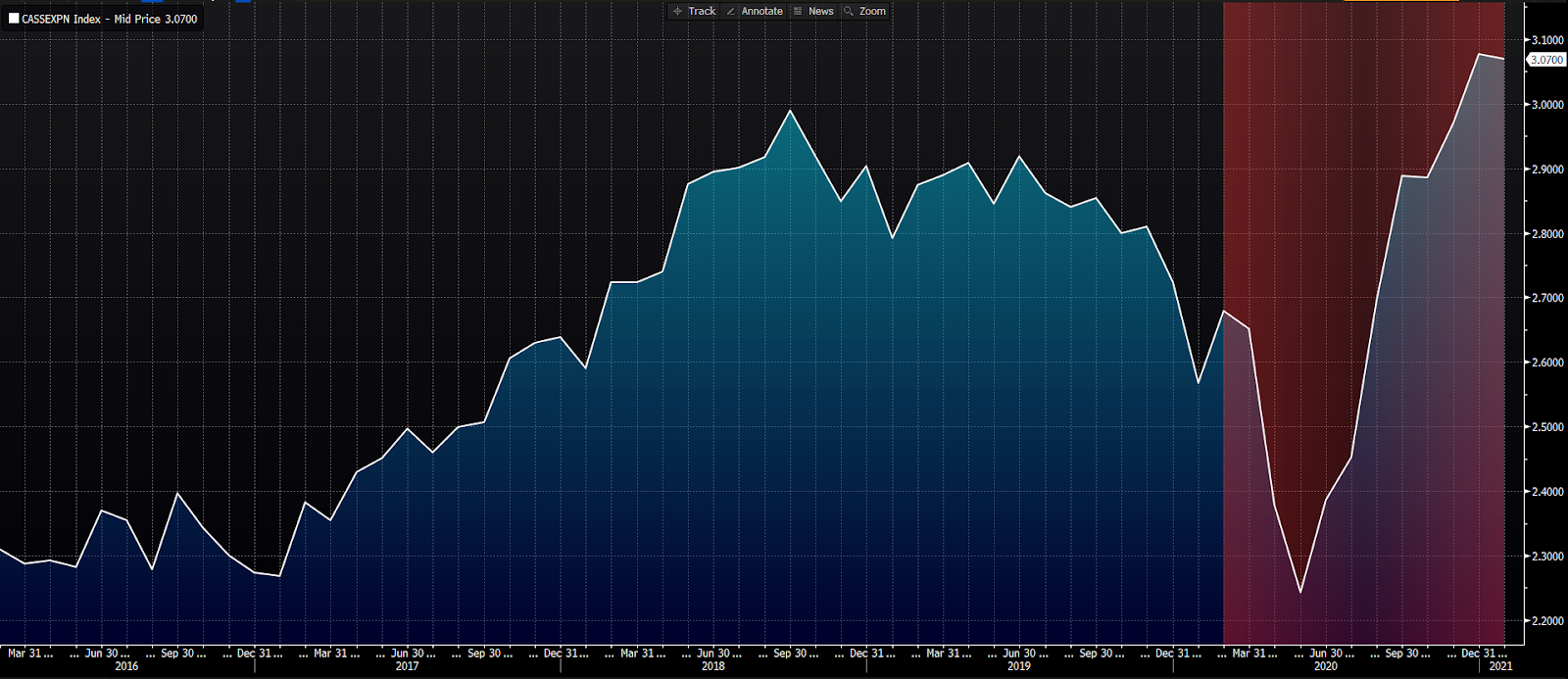
Task: Click the 2017 year label on time axis
Action: (x=407, y=666)
